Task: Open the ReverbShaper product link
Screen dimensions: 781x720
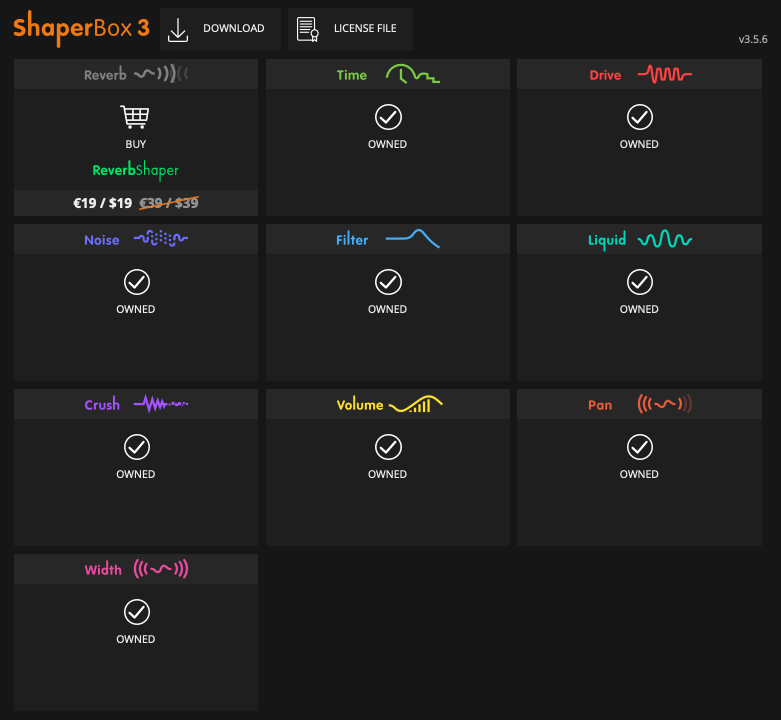Action: pos(135,170)
